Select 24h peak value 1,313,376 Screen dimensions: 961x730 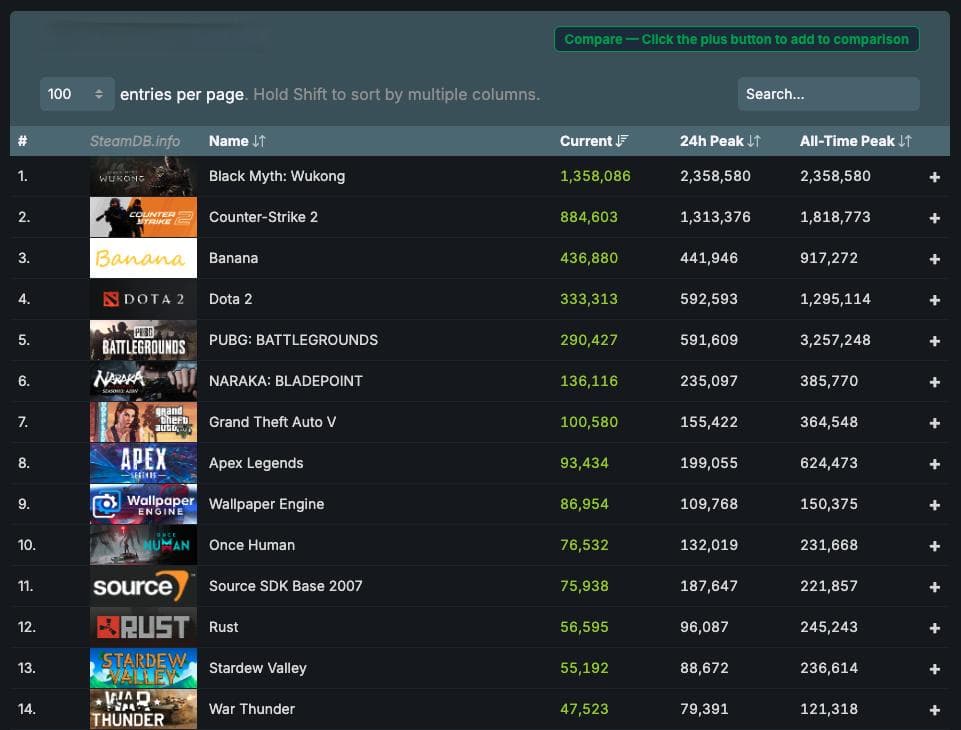point(715,217)
